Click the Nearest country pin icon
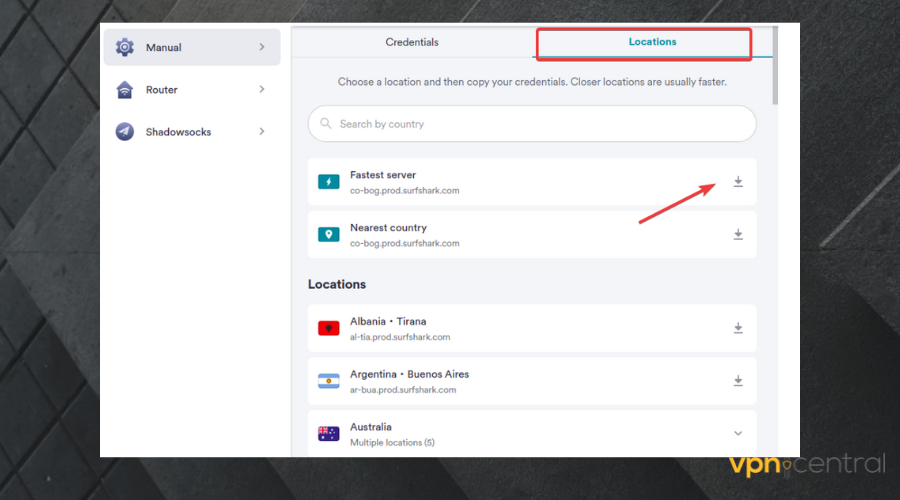The height and width of the screenshot is (500, 900). (x=328, y=235)
